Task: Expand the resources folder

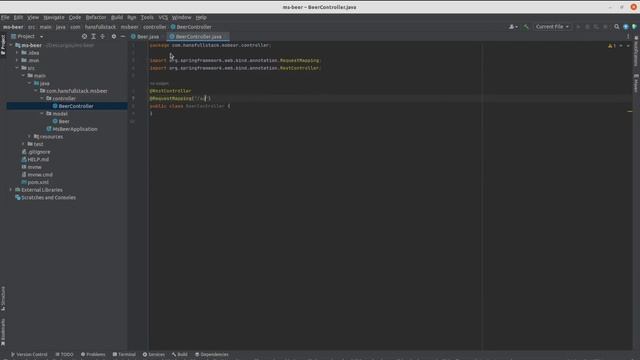Action: pos(29,136)
